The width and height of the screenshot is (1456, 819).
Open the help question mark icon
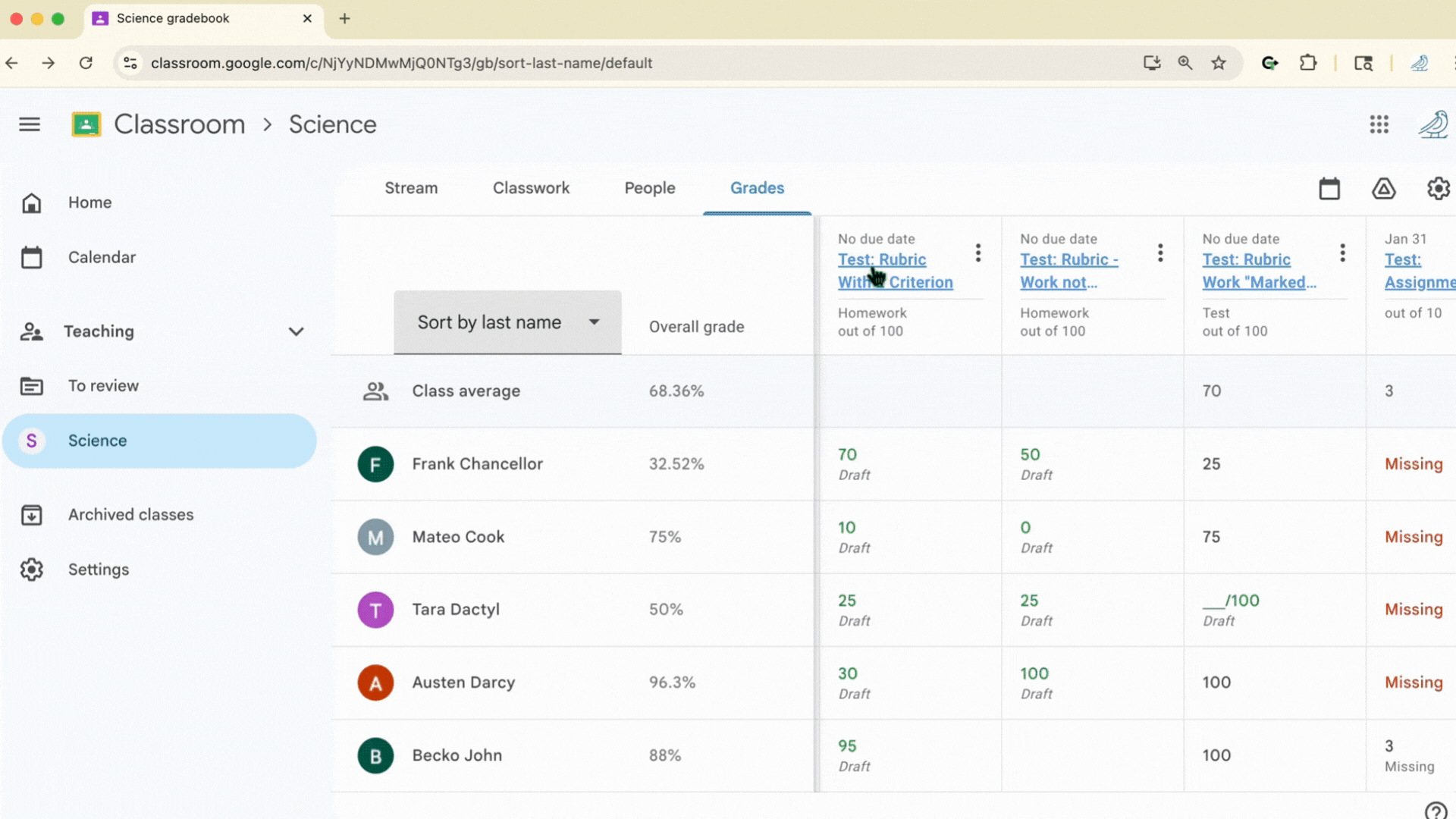(1436, 811)
